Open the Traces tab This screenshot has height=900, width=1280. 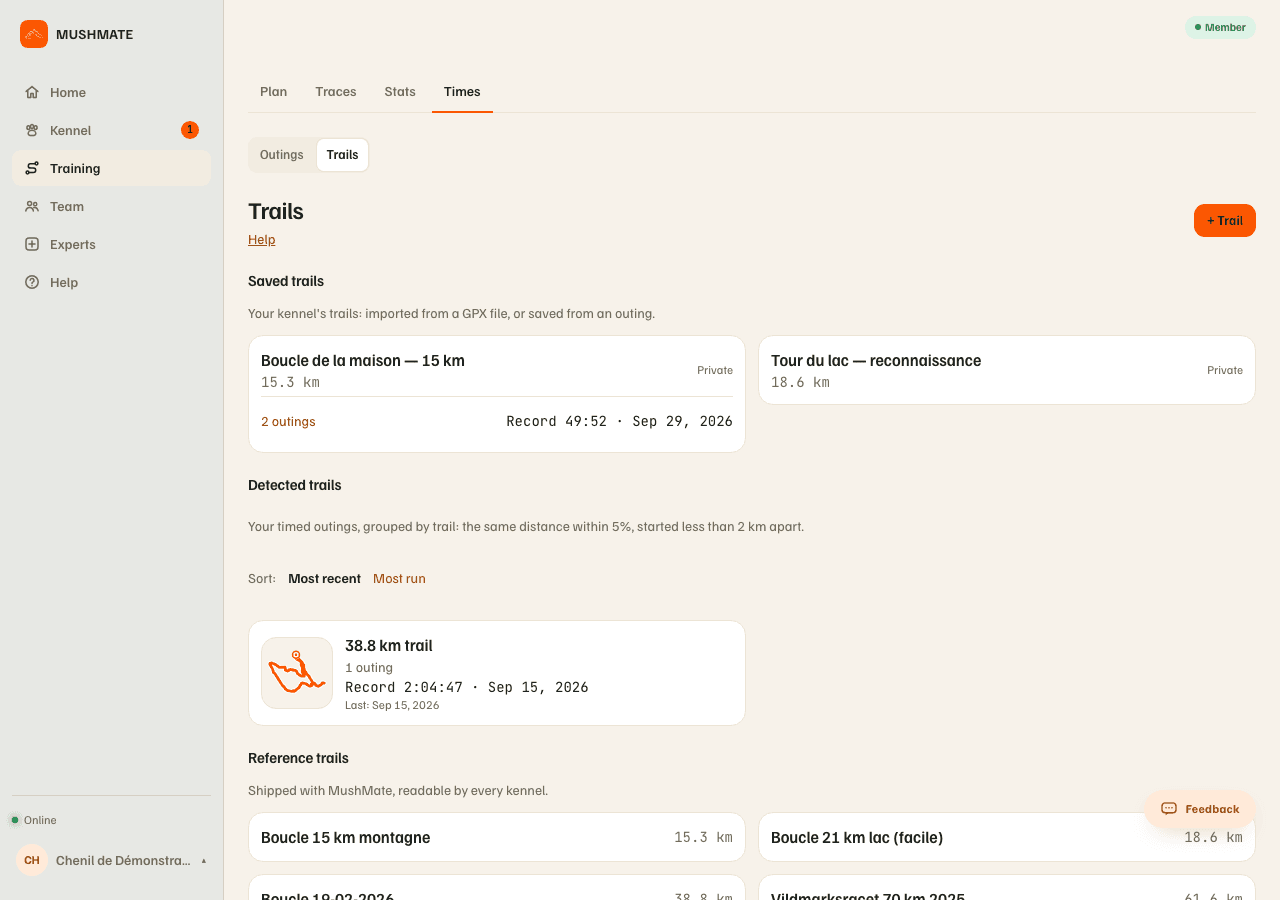click(336, 91)
